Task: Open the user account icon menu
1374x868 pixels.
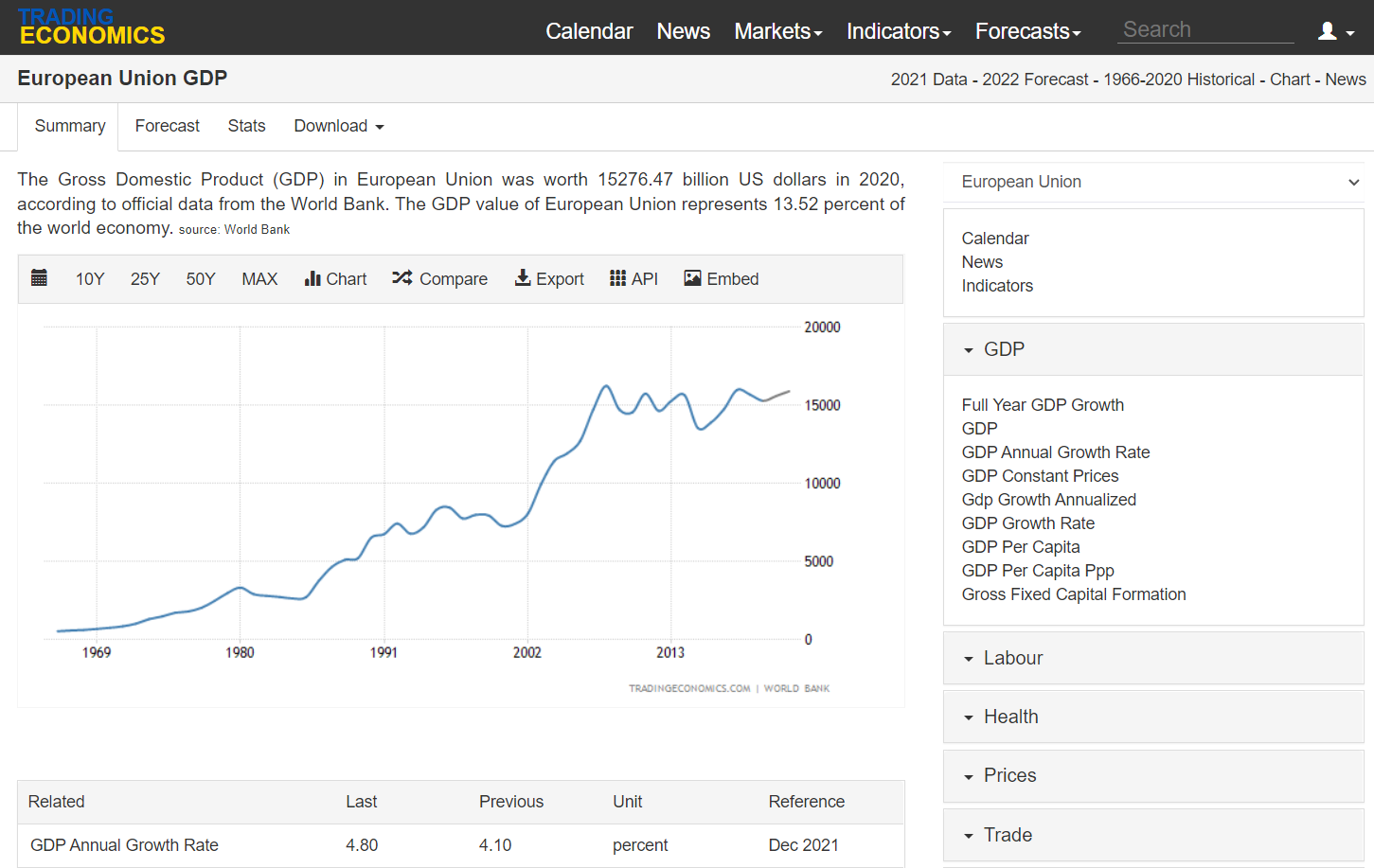Action: click(x=1335, y=31)
